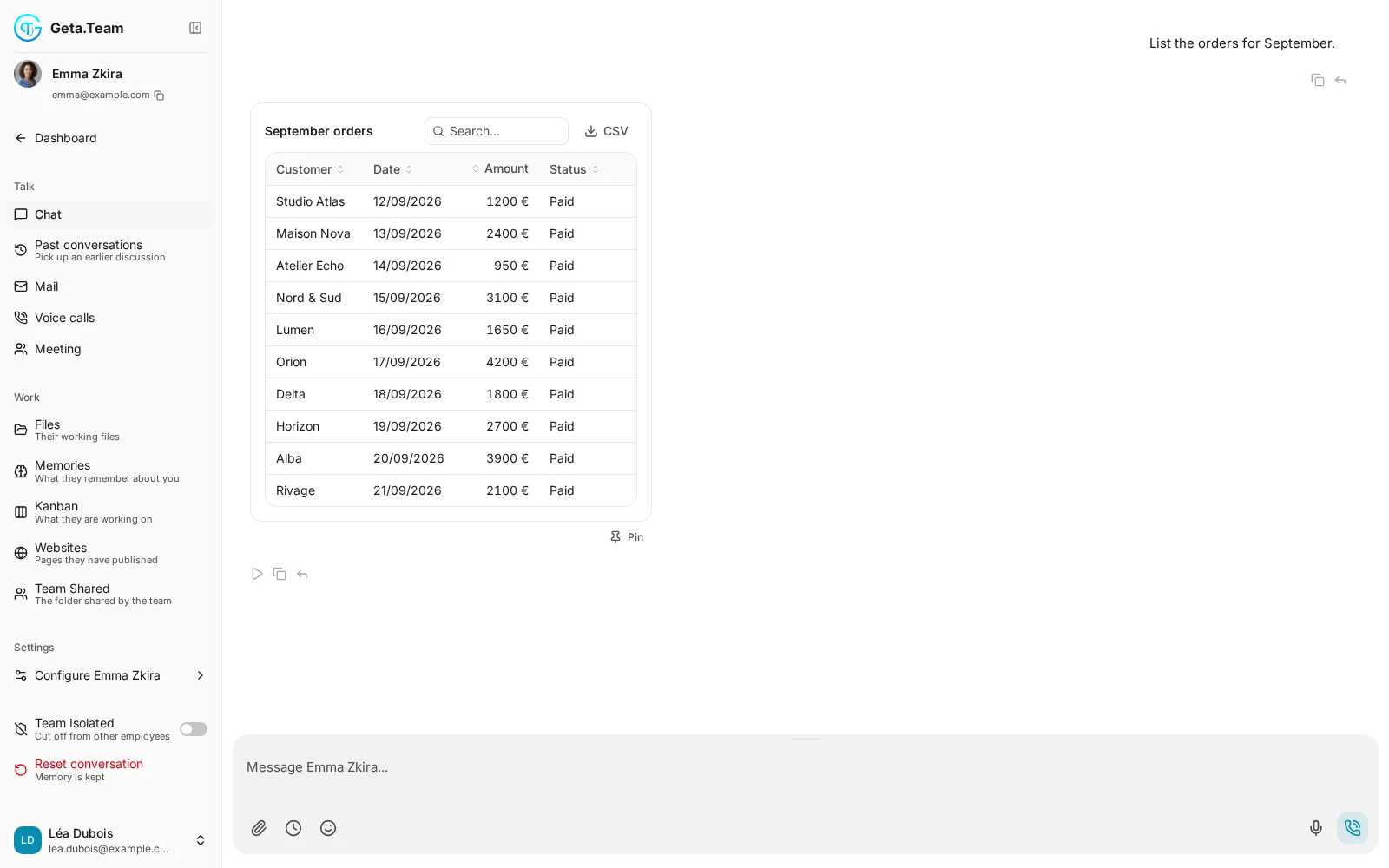Click the Studio Atlas customer row

tap(451, 201)
